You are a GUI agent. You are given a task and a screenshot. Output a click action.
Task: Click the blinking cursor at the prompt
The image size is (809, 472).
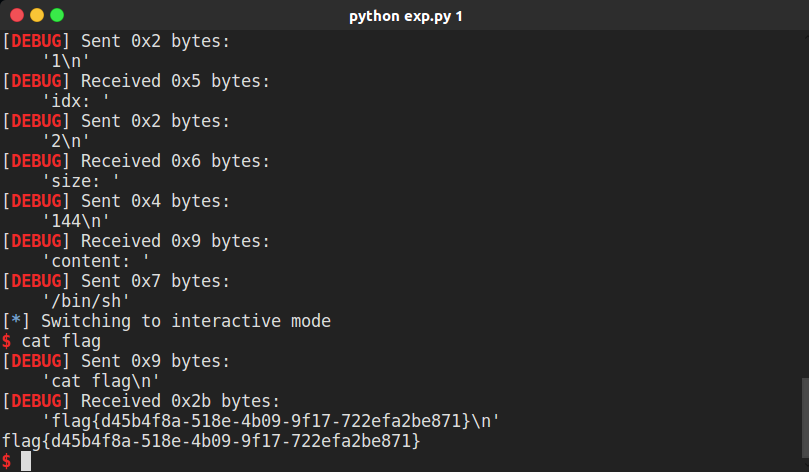[x=26, y=461]
